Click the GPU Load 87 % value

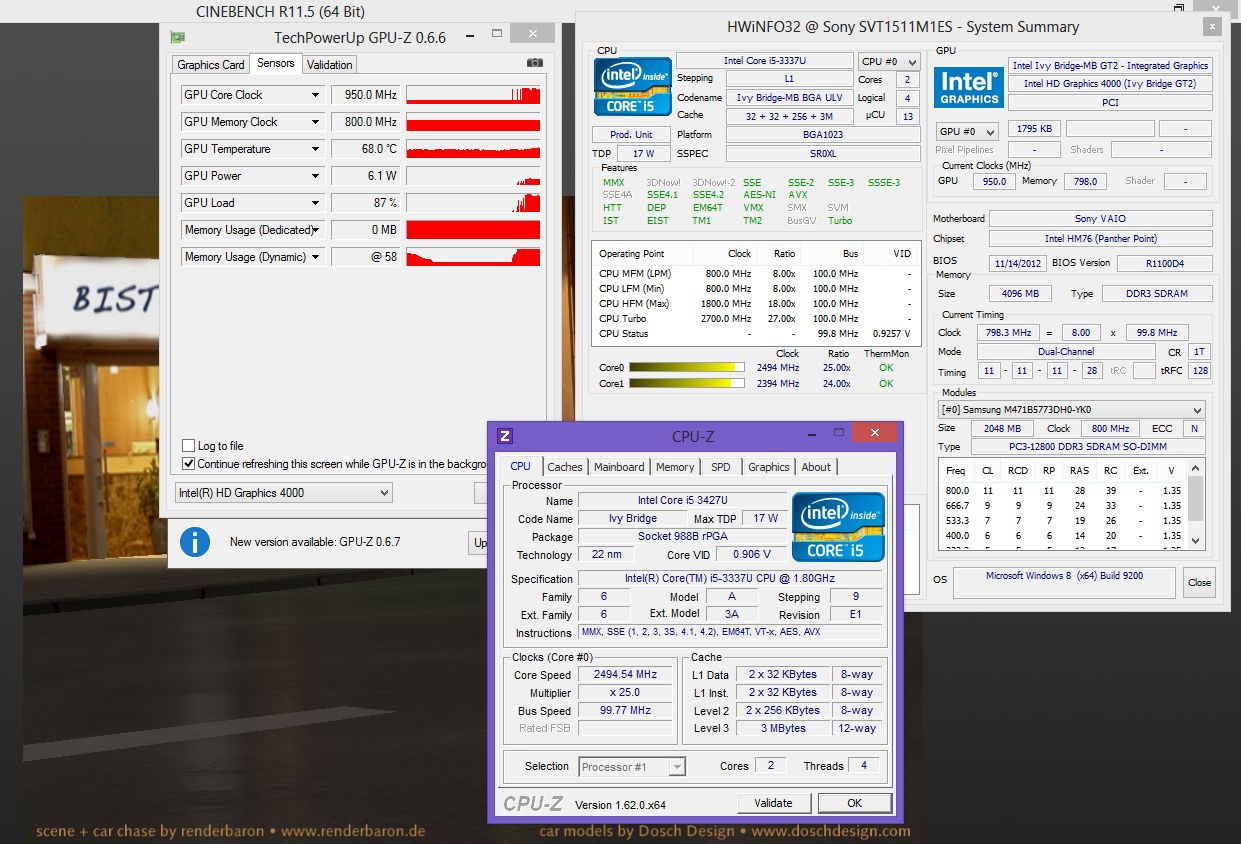(365, 203)
